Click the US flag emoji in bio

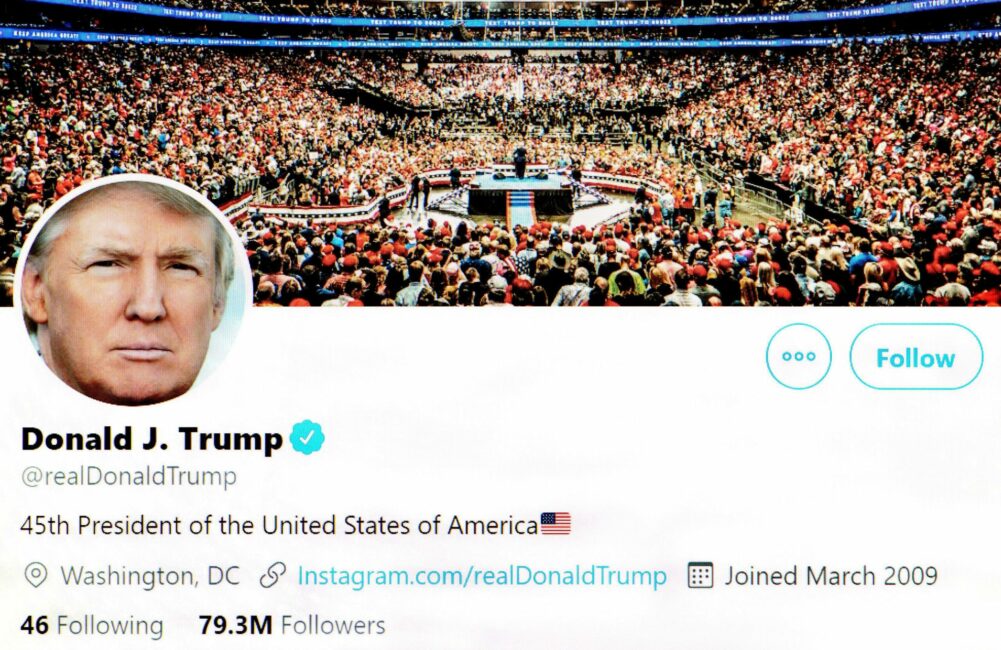point(555,524)
